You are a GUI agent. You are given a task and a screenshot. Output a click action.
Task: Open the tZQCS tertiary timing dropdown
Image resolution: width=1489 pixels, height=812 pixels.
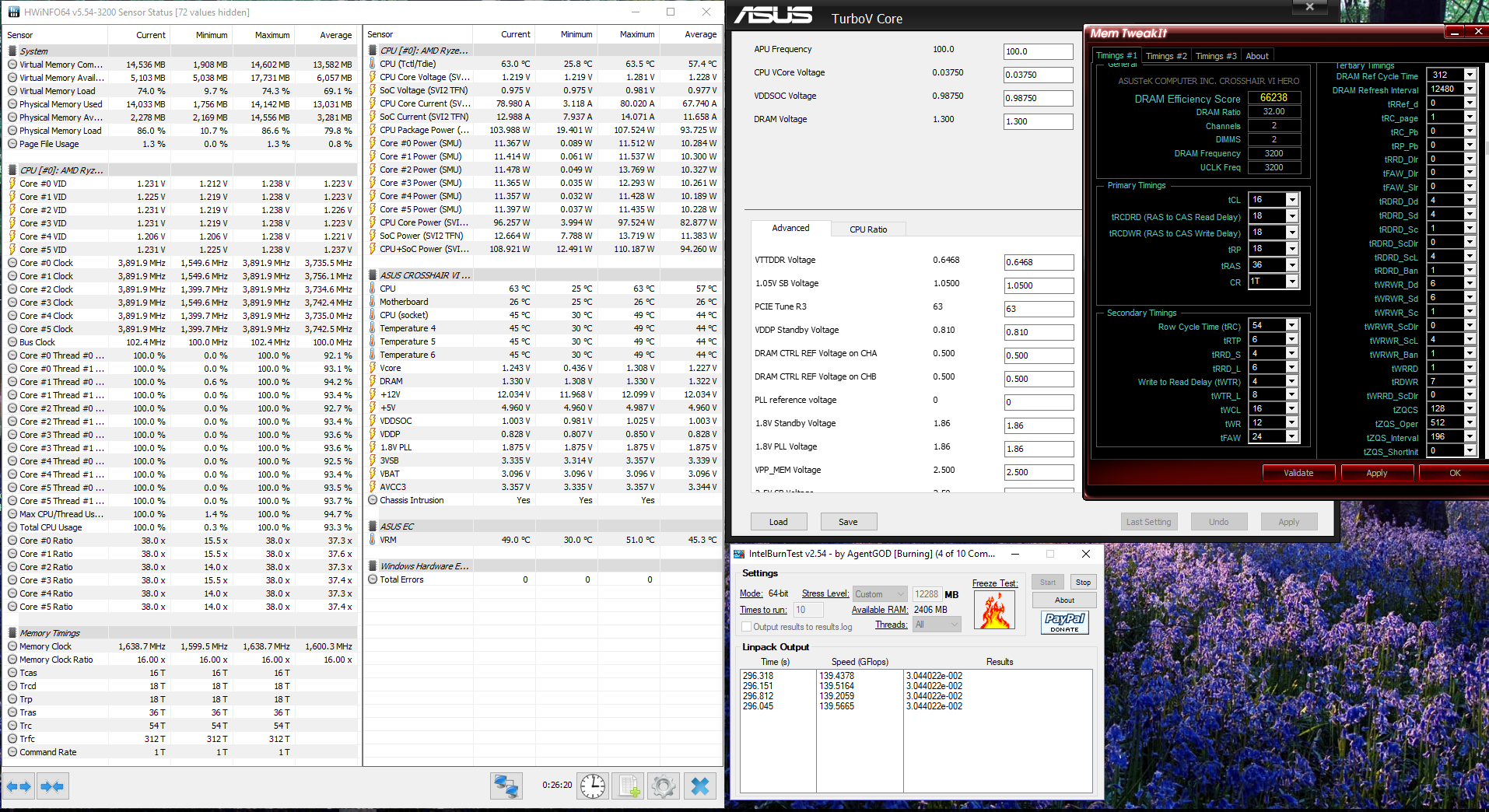[1470, 409]
